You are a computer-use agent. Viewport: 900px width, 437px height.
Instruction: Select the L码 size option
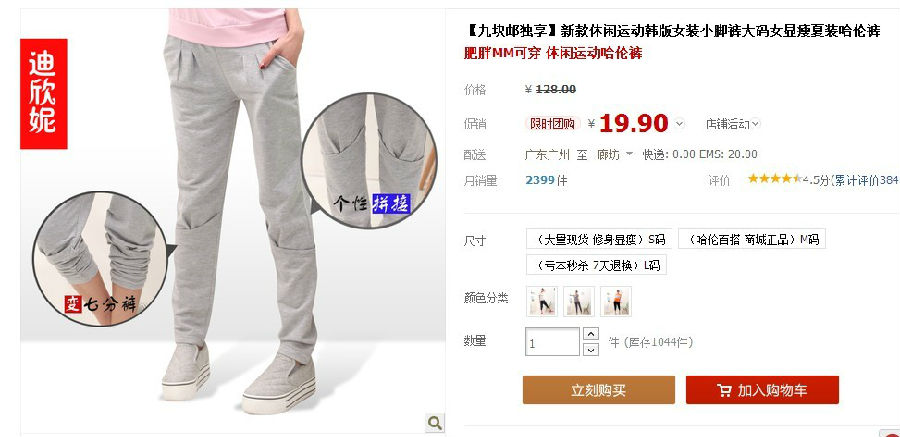point(596,265)
